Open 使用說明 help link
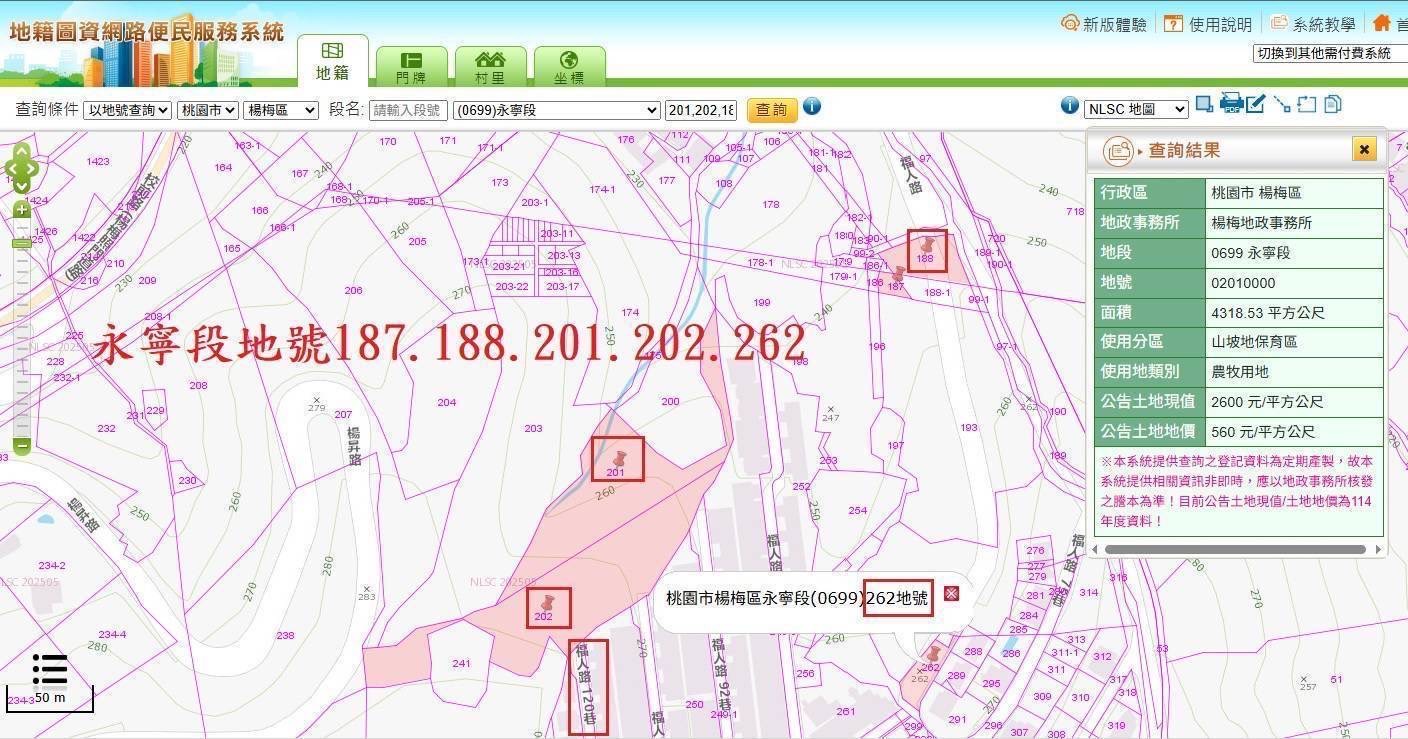 point(1208,24)
